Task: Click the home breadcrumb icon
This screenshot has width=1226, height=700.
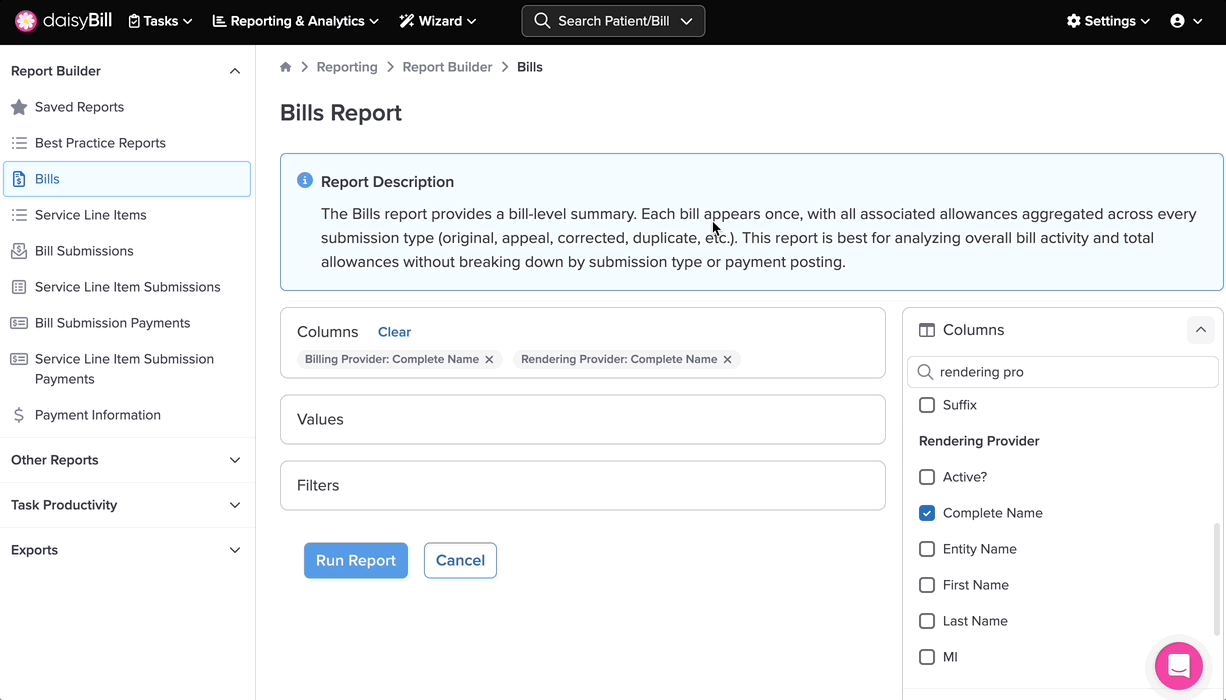Action: [x=286, y=67]
